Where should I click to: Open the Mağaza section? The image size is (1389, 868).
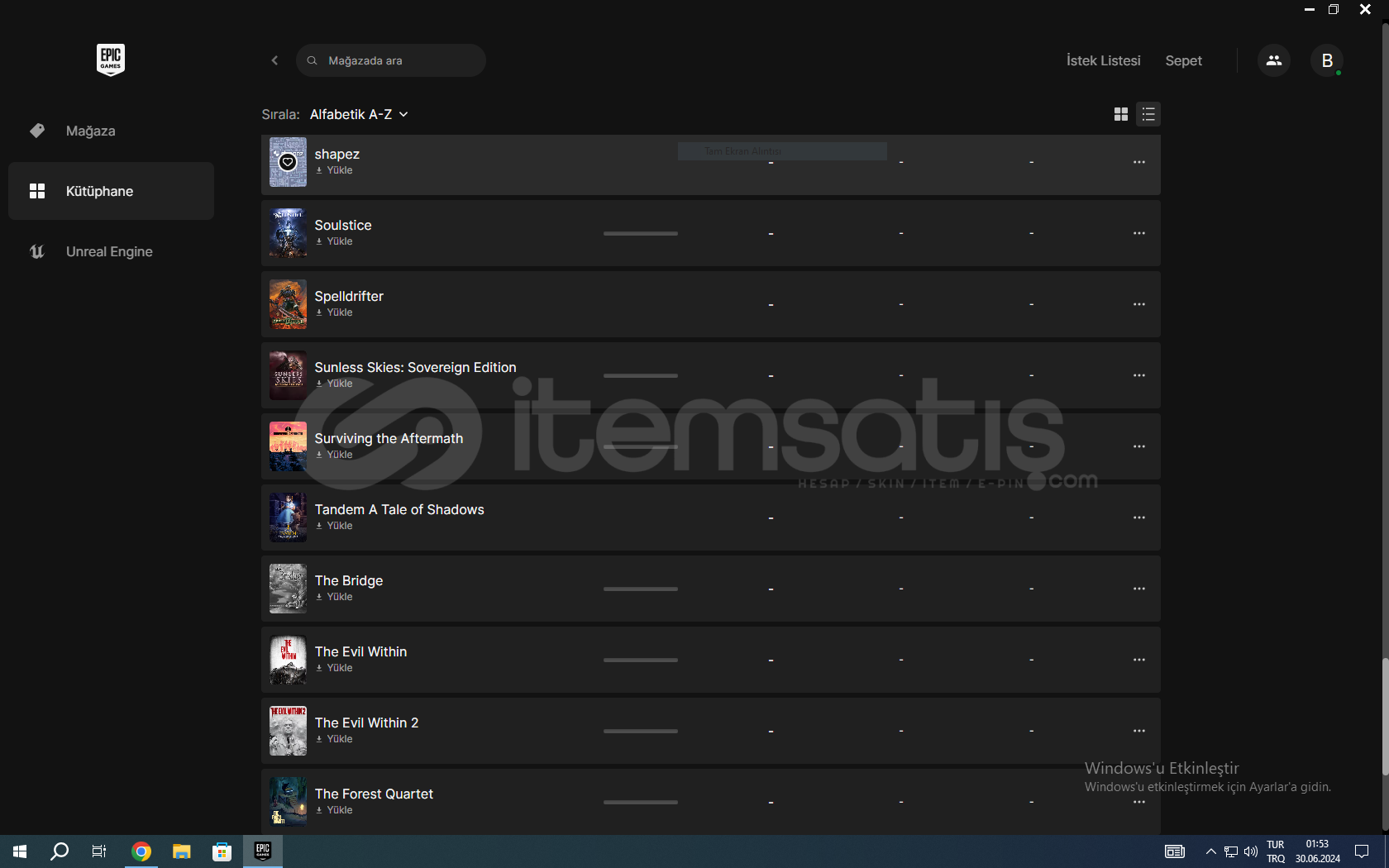111,131
